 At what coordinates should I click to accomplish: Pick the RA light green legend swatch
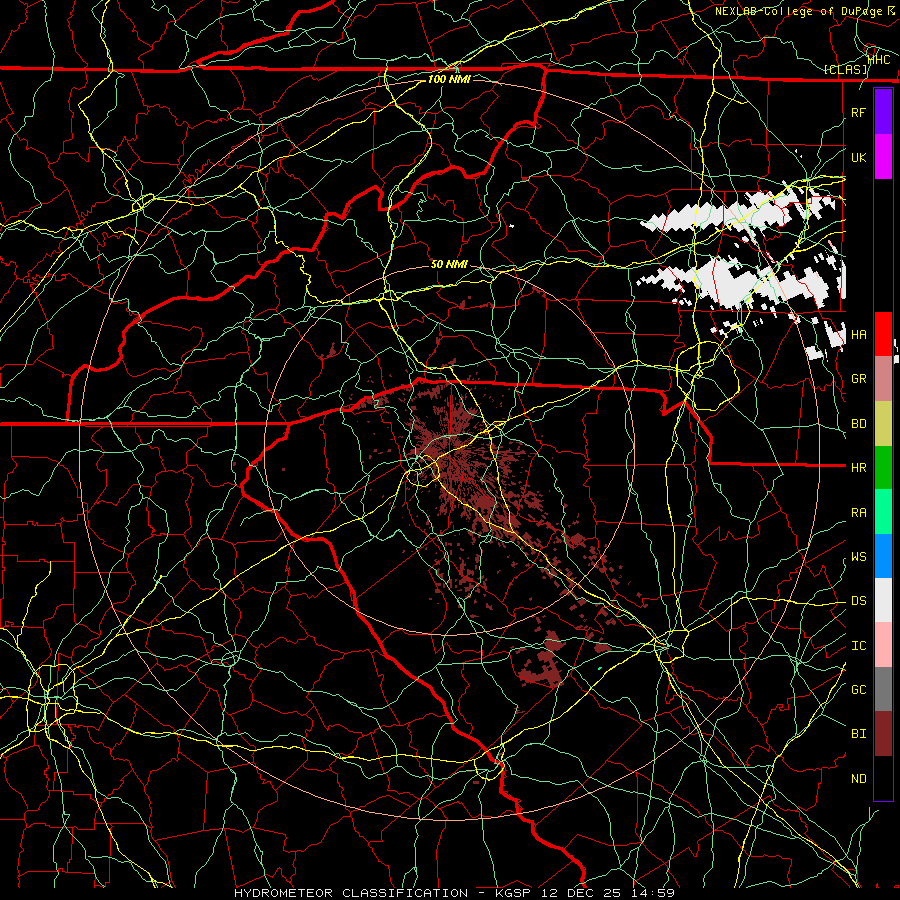[x=883, y=512]
